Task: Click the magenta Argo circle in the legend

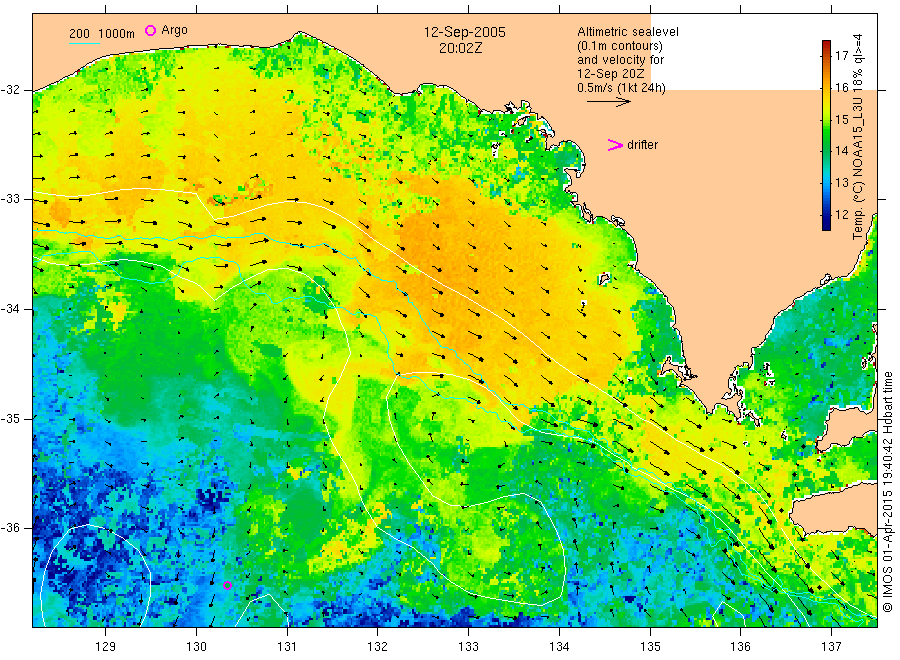Action: click(150, 30)
